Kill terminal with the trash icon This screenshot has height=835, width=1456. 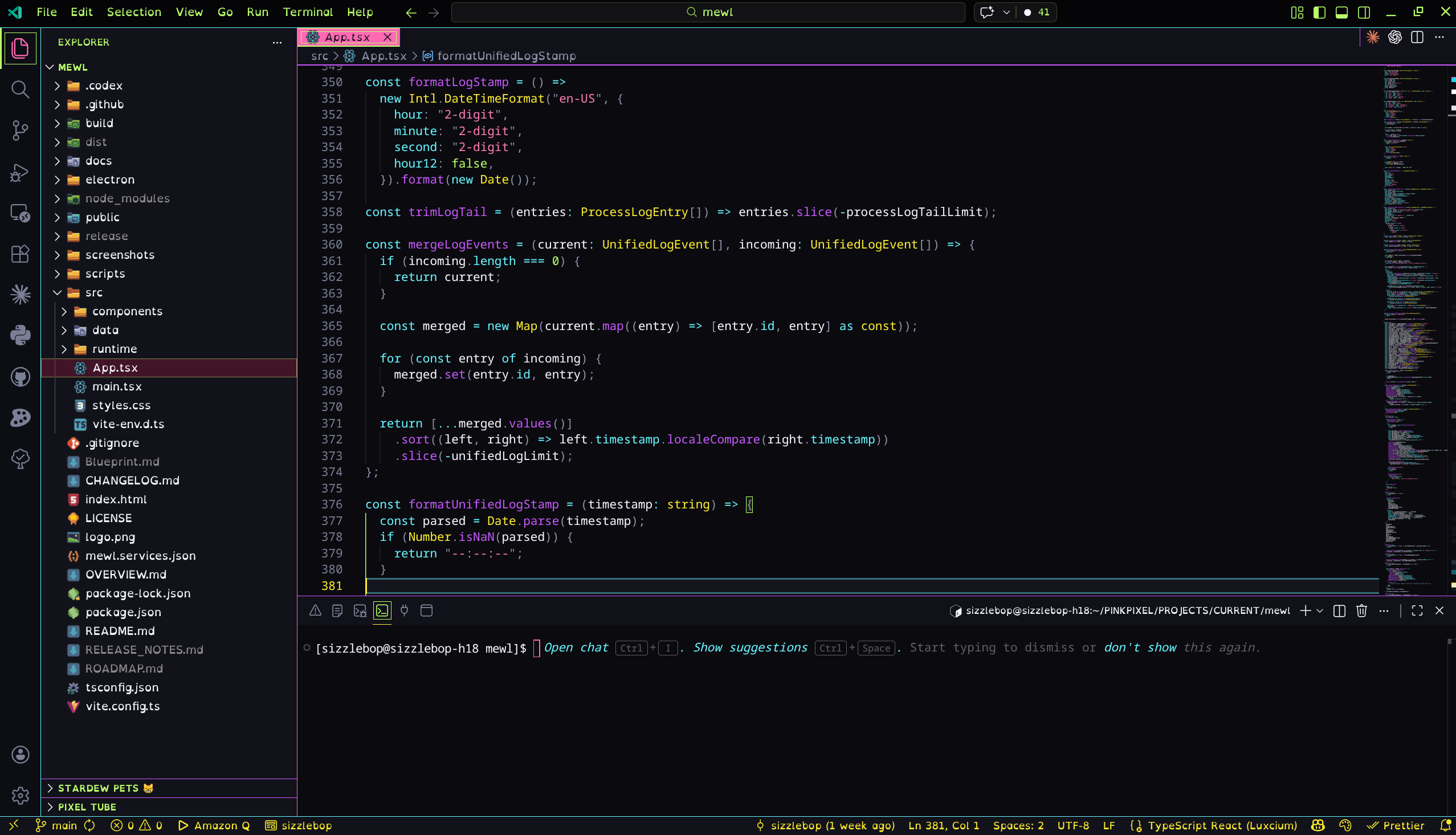[1361, 611]
